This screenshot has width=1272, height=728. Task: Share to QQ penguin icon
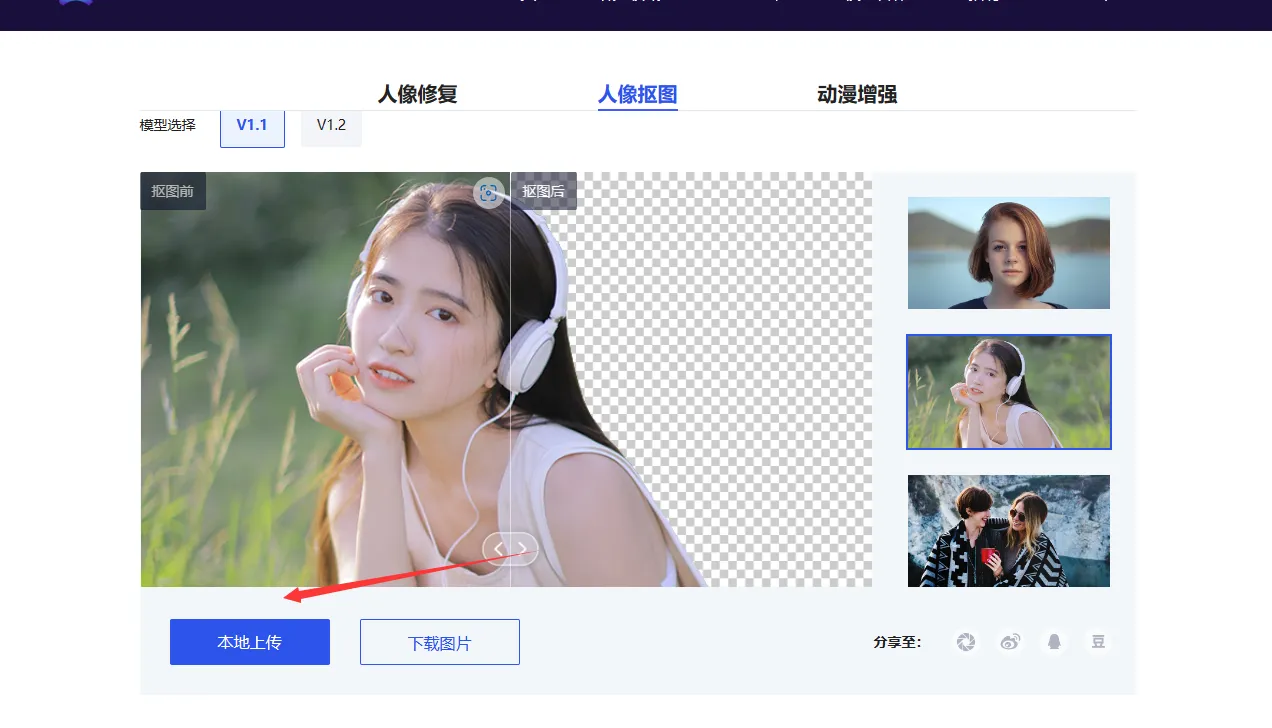pos(1054,642)
